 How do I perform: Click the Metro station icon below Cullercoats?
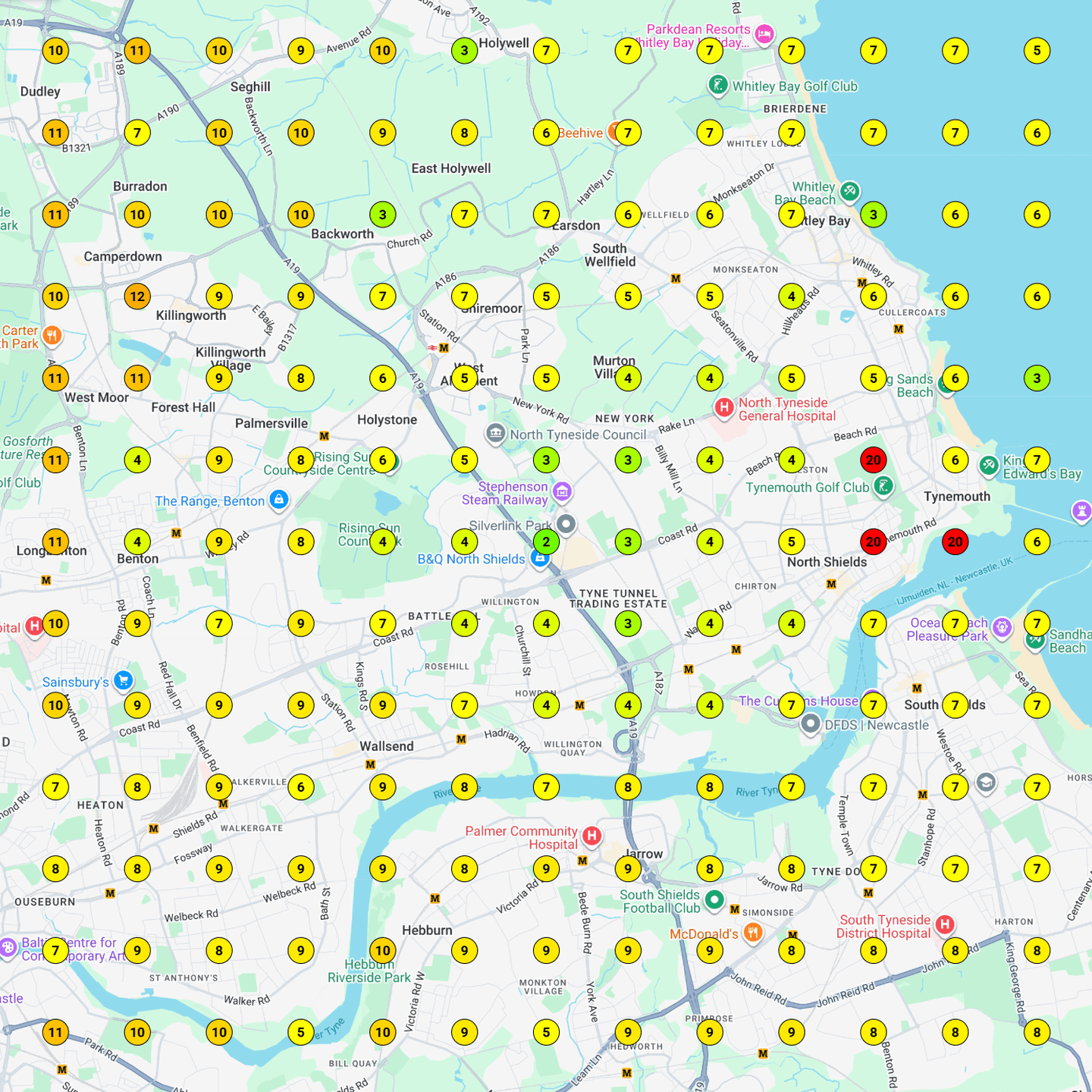click(899, 329)
